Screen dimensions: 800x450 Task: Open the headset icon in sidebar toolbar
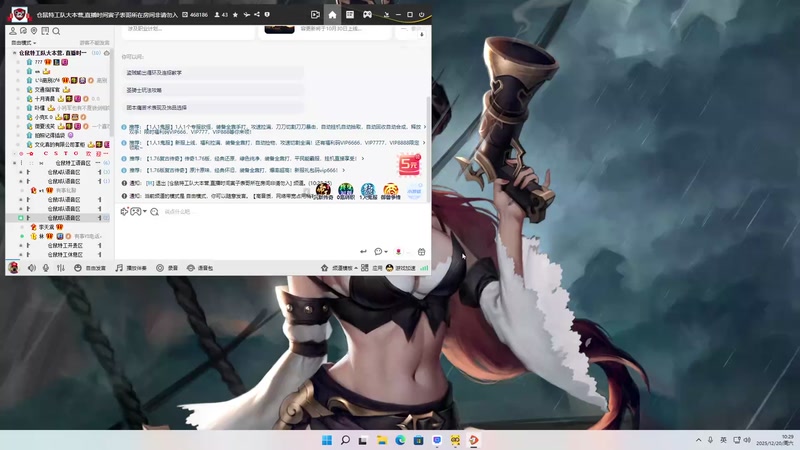tap(23, 31)
